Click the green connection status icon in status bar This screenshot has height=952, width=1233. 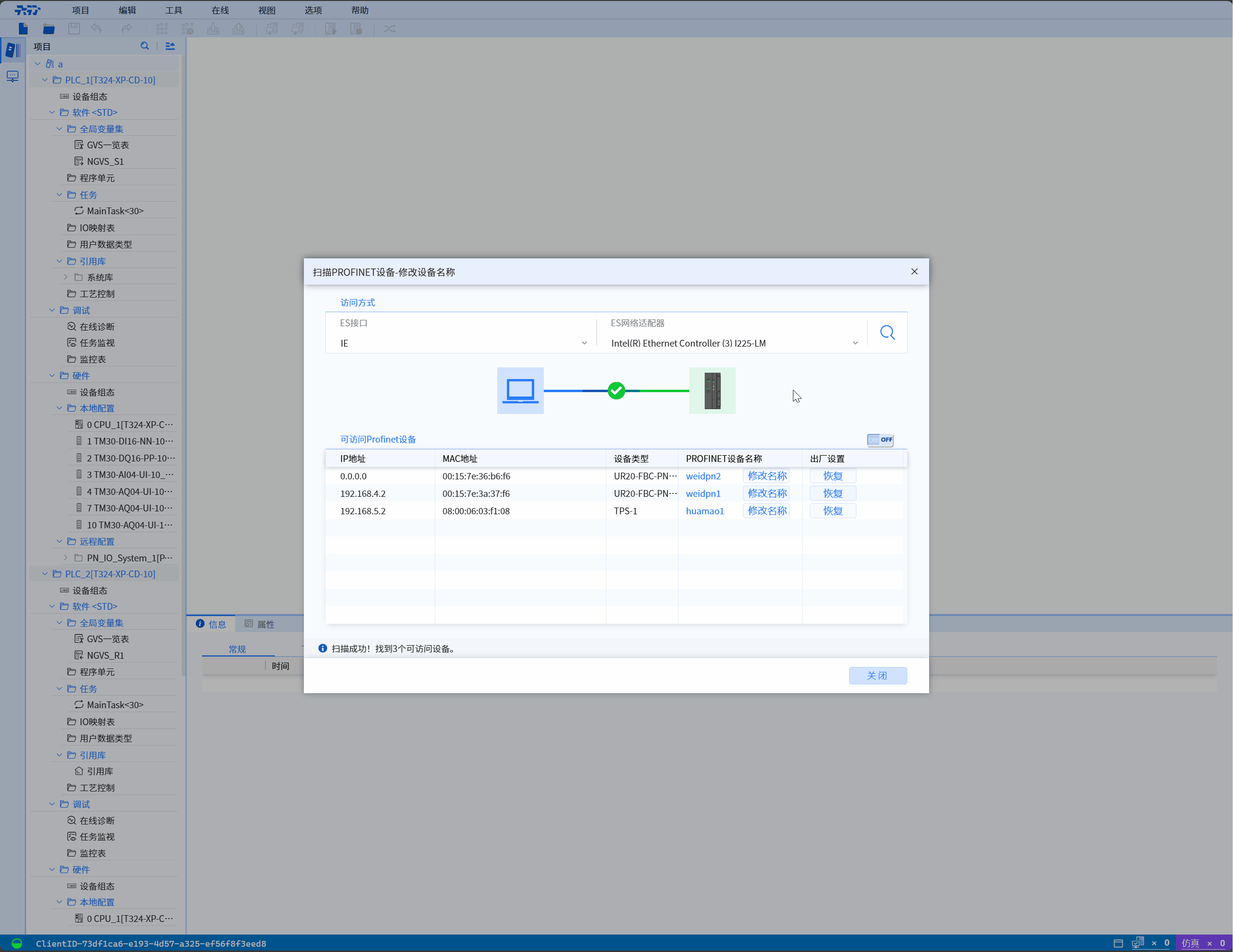(17, 944)
